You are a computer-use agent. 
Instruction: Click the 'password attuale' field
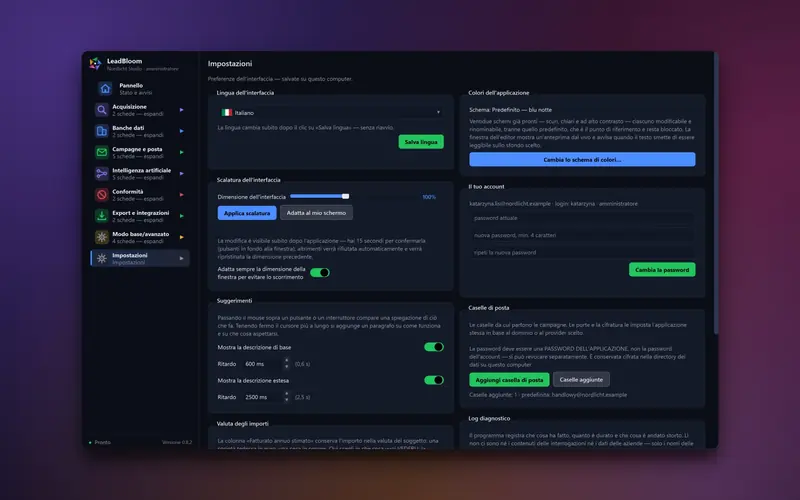[582, 218]
